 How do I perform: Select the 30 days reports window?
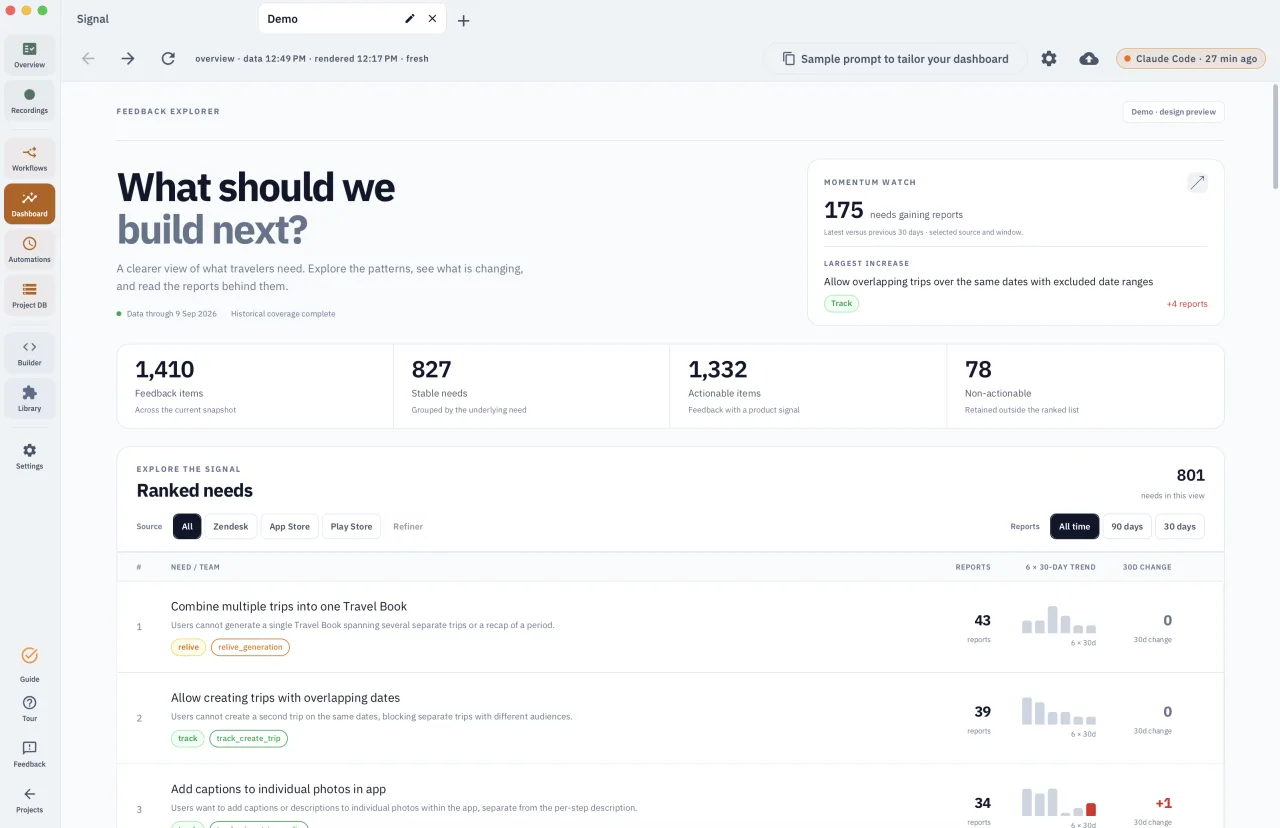click(x=1180, y=527)
